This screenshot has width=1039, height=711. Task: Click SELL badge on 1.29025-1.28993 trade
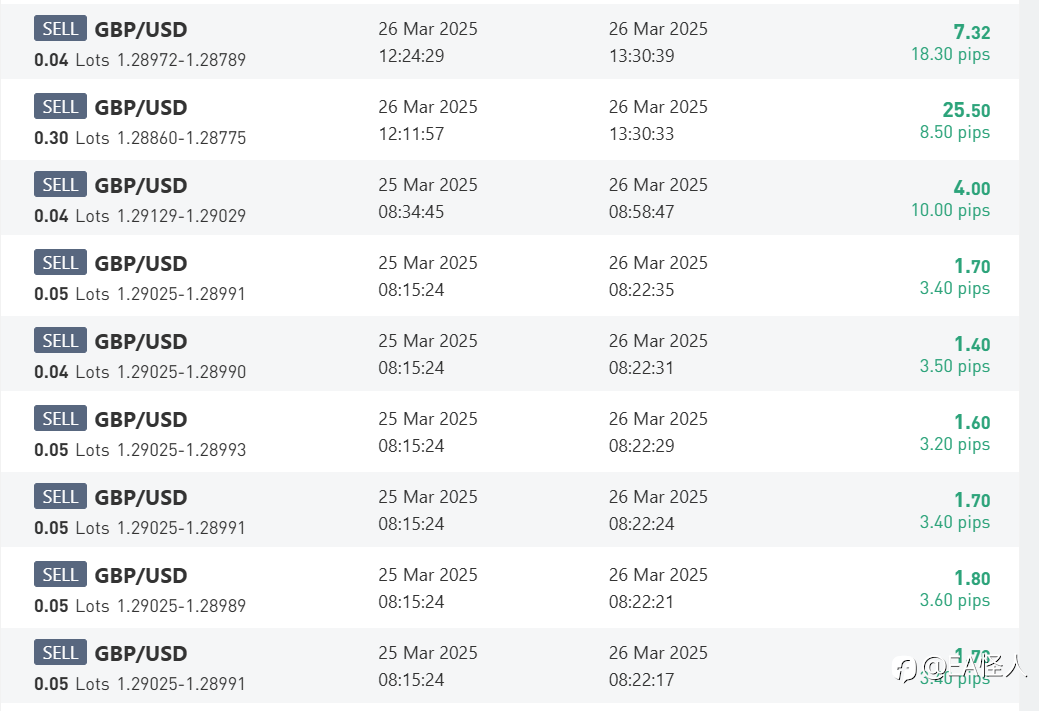pos(60,418)
